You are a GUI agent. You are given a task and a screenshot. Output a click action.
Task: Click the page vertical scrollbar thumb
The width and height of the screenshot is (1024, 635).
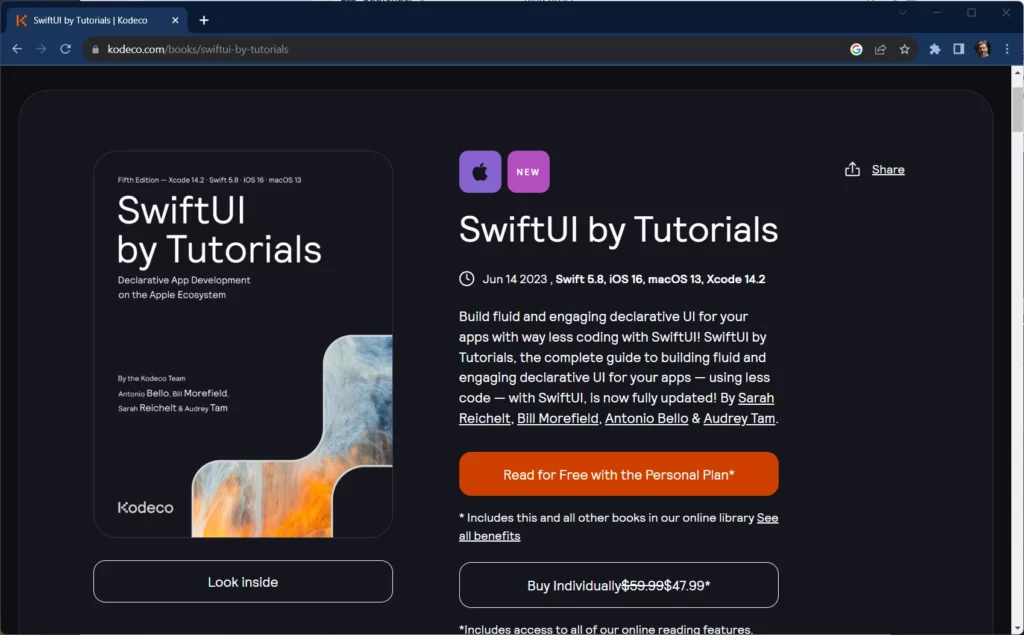point(1017,108)
